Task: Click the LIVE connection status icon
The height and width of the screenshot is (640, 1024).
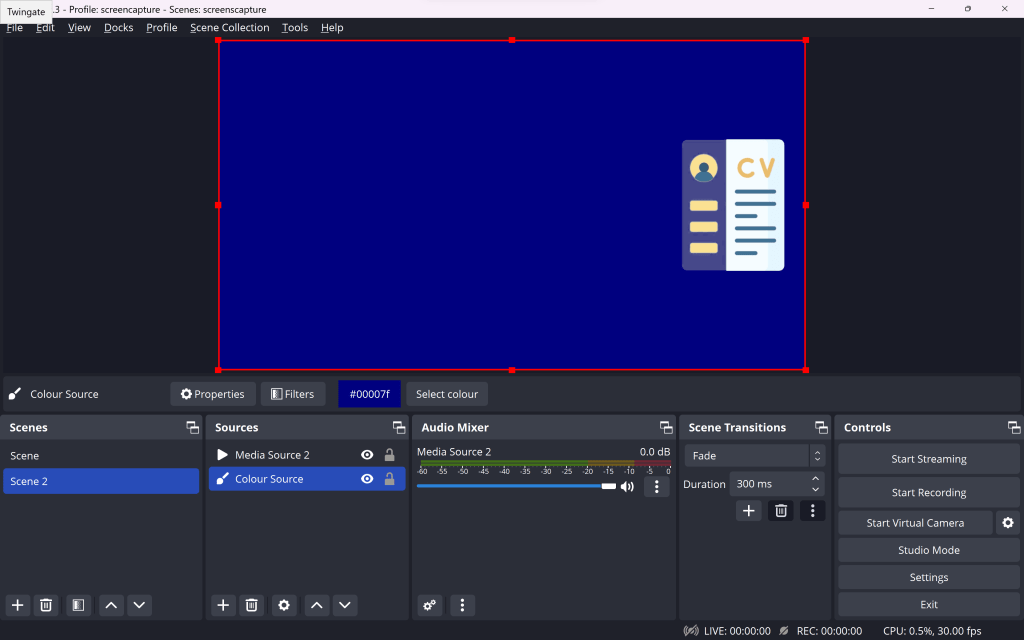Action: [690, 631]
